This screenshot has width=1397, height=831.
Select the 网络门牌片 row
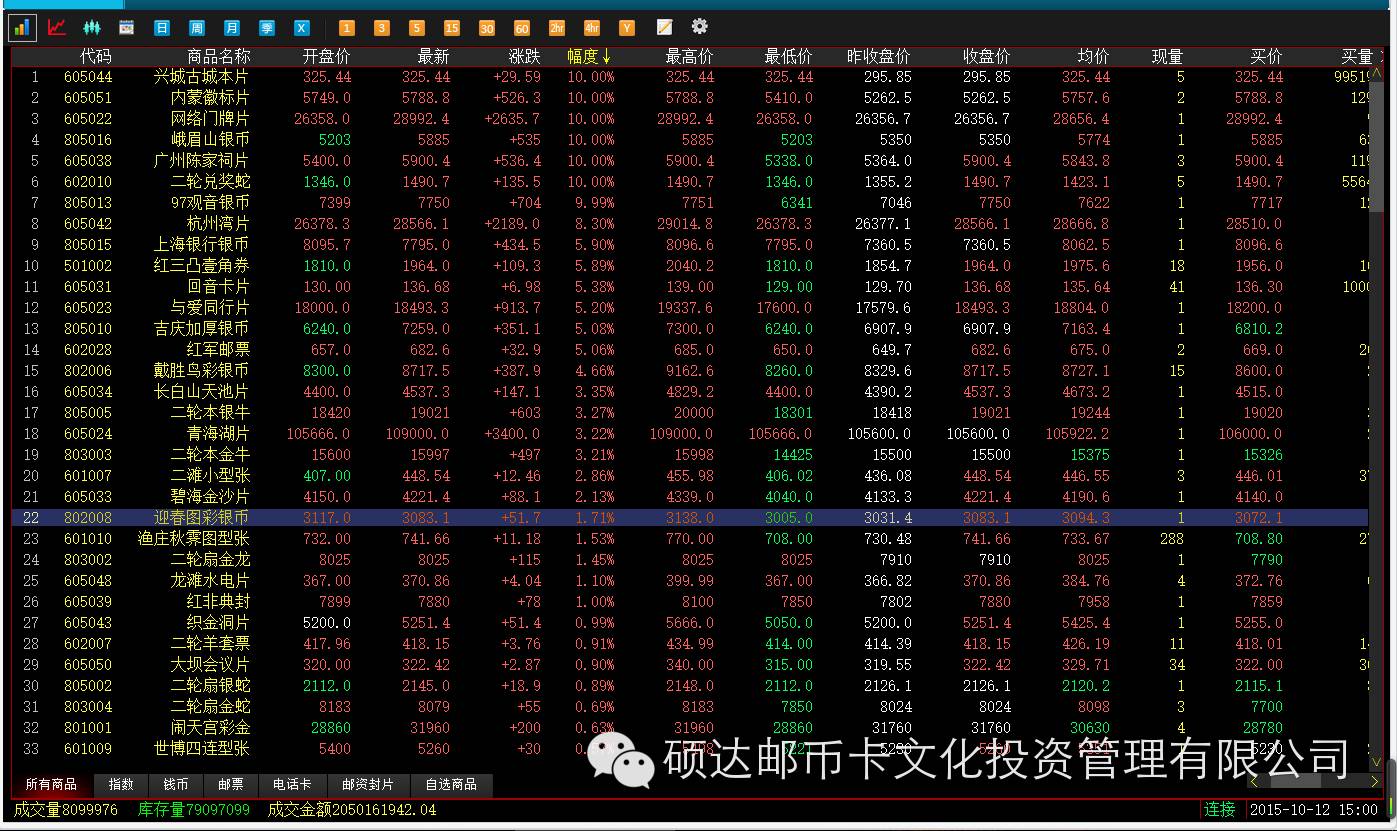click(690, 119)
